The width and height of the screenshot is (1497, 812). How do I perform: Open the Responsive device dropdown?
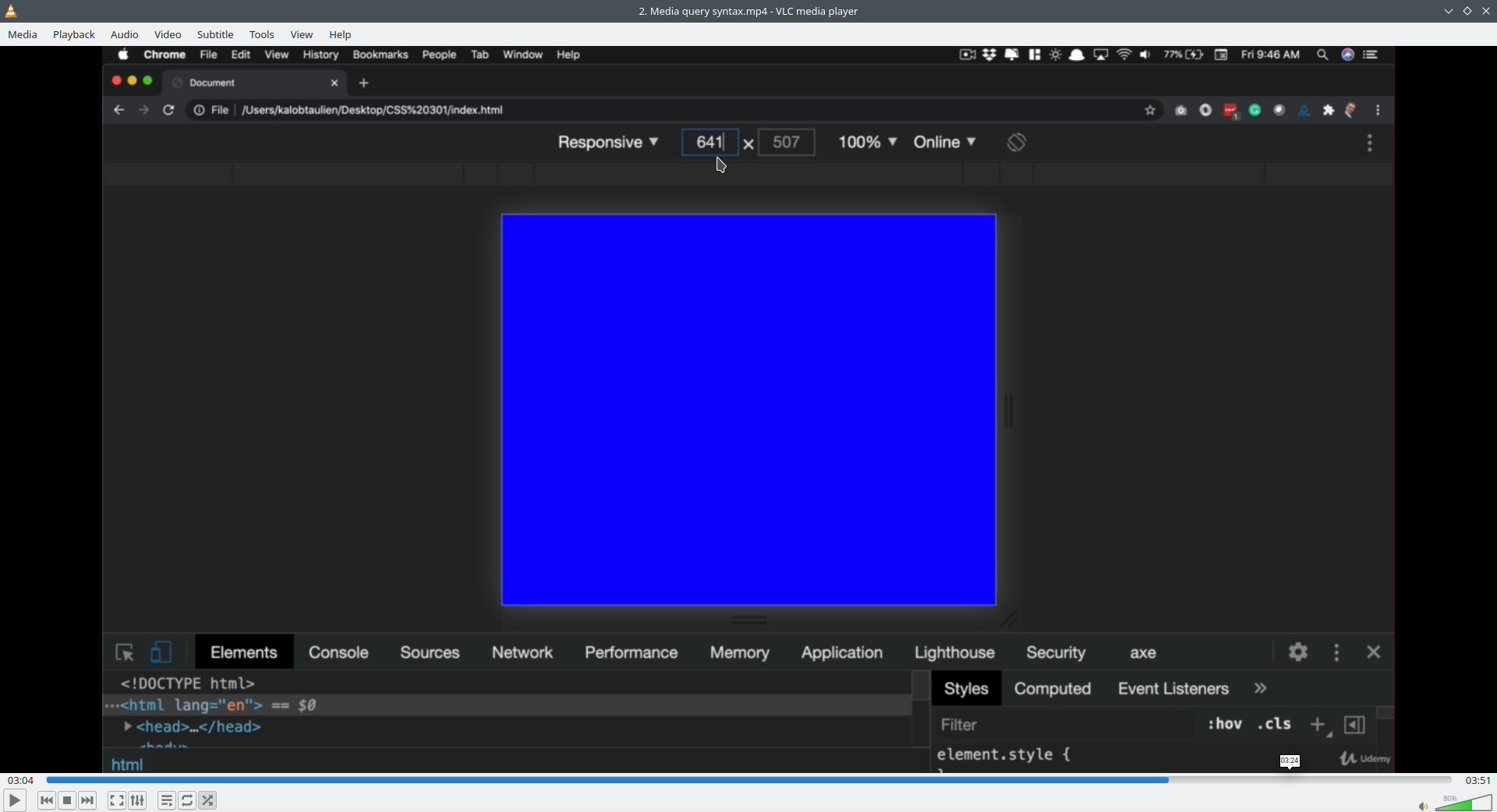pos(608,142)
